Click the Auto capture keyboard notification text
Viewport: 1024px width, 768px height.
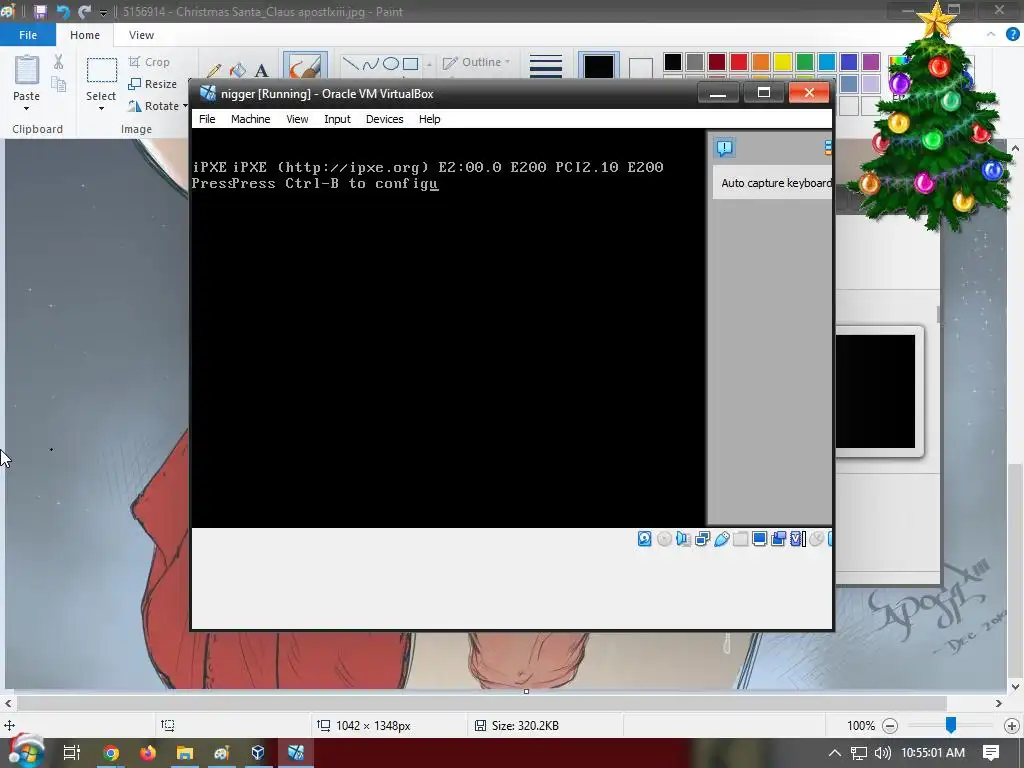pyautogui.click(x=776, y=183)
